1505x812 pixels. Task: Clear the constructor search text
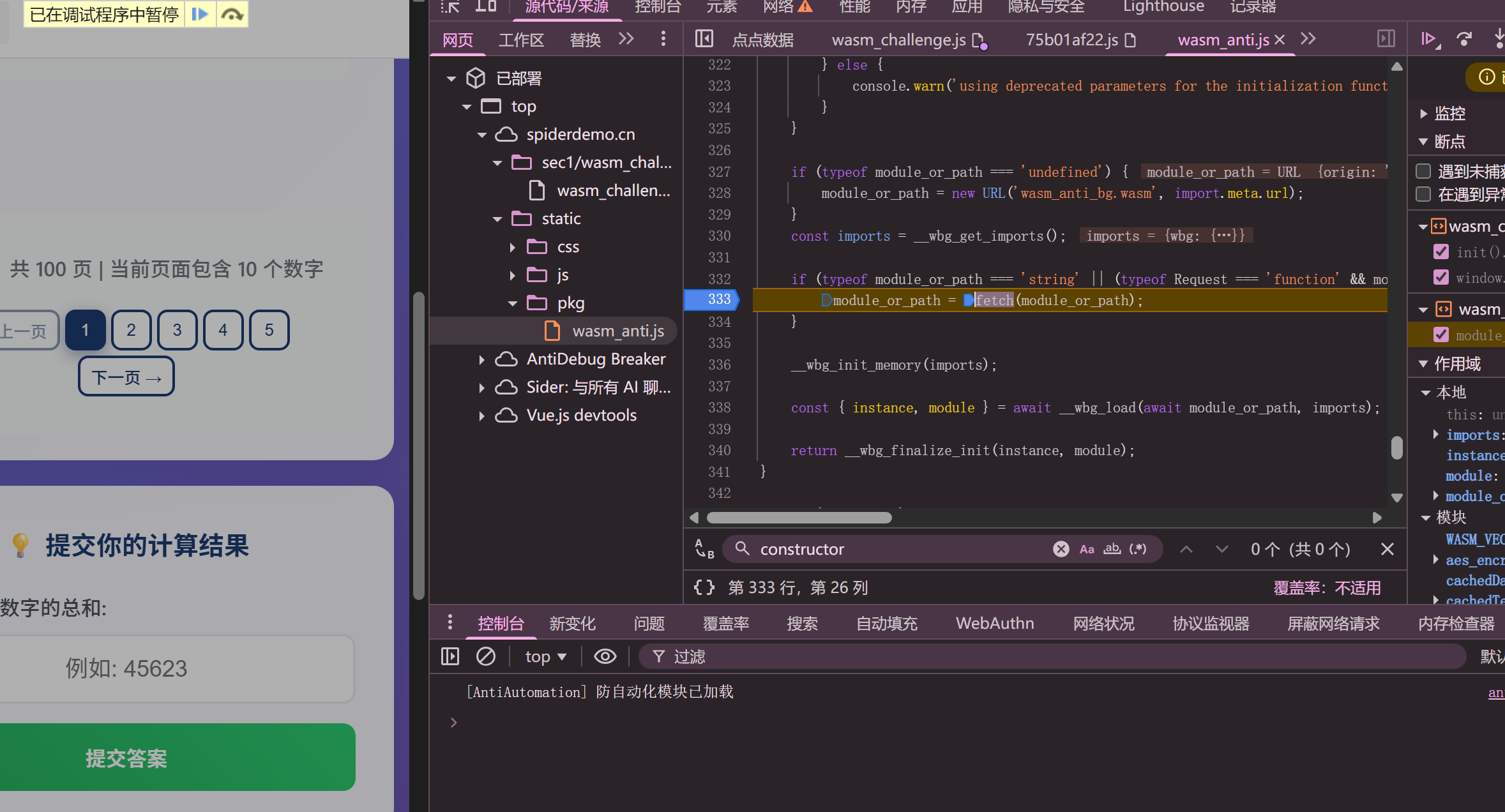click(1061, 549)
